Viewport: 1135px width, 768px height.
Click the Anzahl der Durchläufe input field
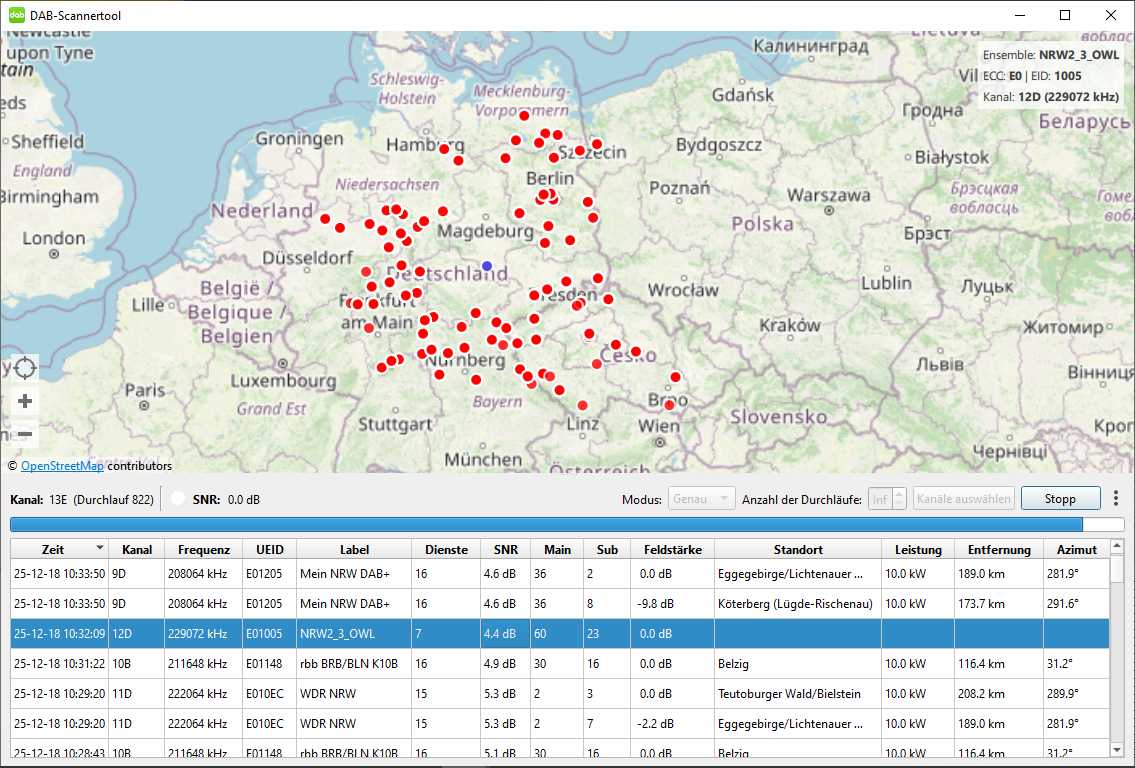click(879, 498)
